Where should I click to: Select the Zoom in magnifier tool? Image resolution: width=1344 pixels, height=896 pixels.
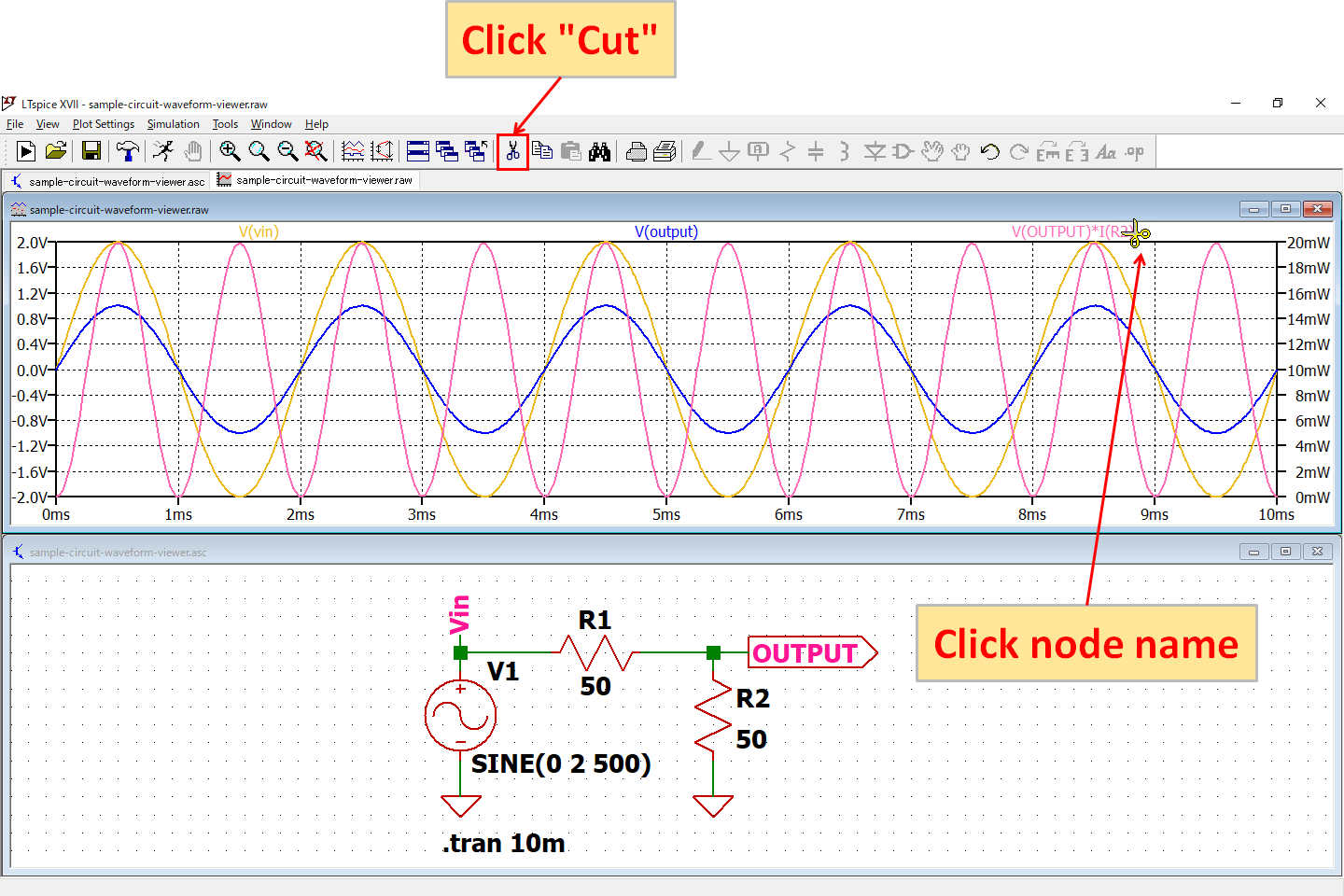[x=231, y=151]
